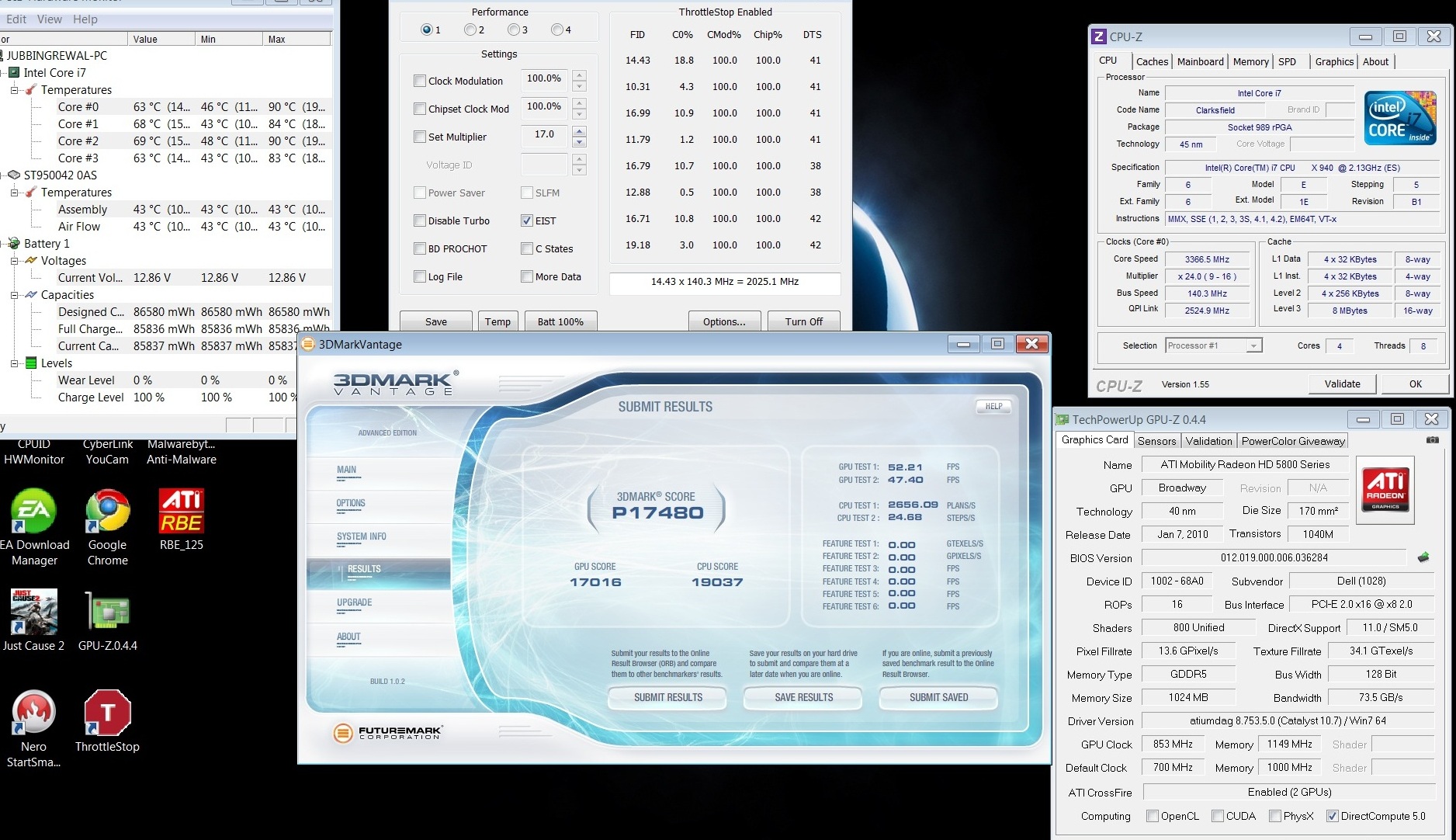This screenshot has width=1456, height=840.
Task: Open the Sensors tab in GPU-Z
Action: [1156, 441]
